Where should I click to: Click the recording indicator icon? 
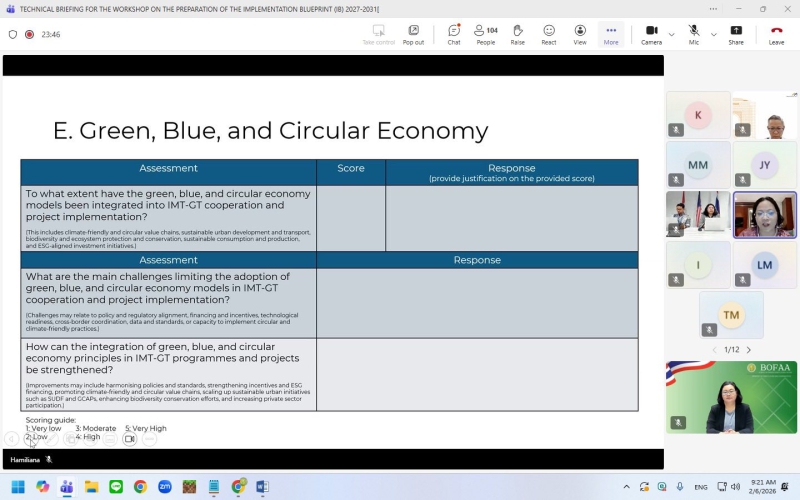29,34
